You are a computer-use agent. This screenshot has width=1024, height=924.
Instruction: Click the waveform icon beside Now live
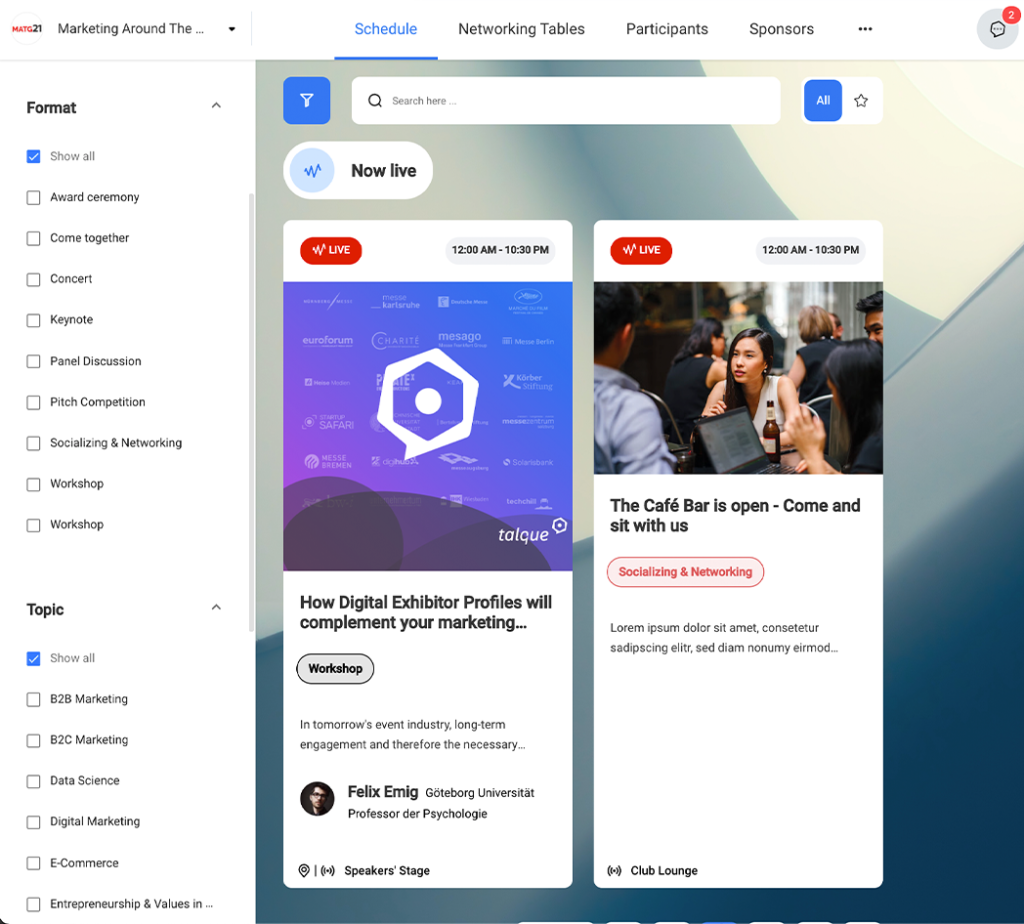tap(313, 170)
